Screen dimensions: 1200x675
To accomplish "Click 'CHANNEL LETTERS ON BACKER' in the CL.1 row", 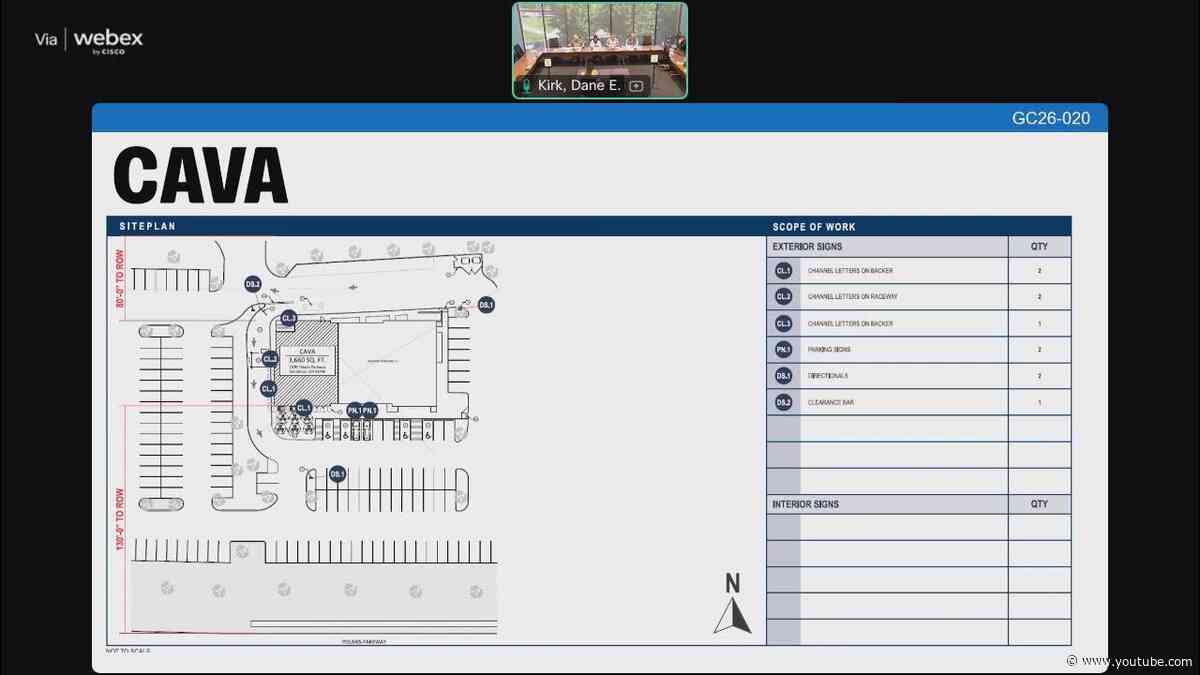I will click(850, 271).
